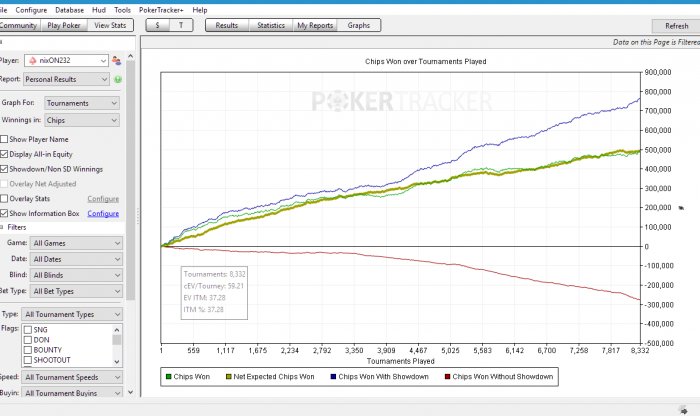Open the Database menu
Screen dimensions: 700x416
click(x=69, y=10)
